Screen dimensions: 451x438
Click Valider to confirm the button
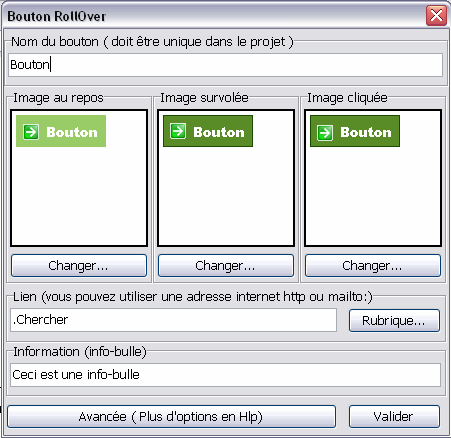394,417
